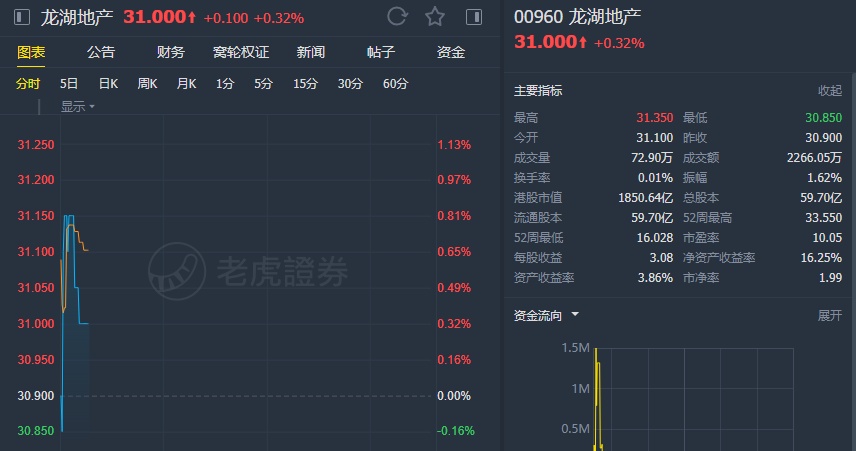
Task: Click the 今开 value 31.100
Action: pos(655,138)
